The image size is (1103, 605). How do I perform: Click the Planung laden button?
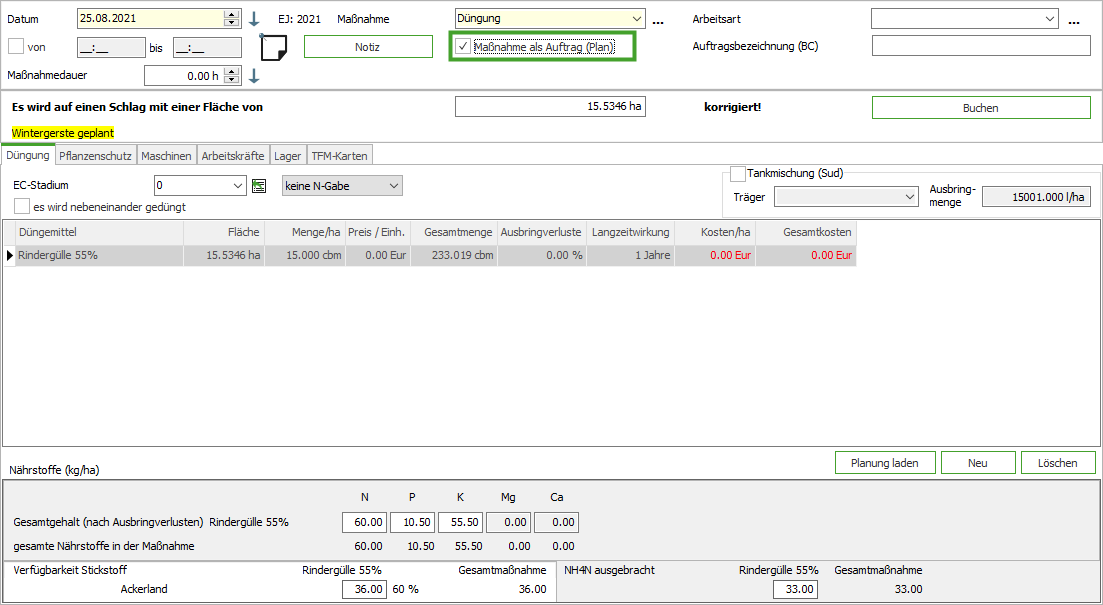(885, 463)
